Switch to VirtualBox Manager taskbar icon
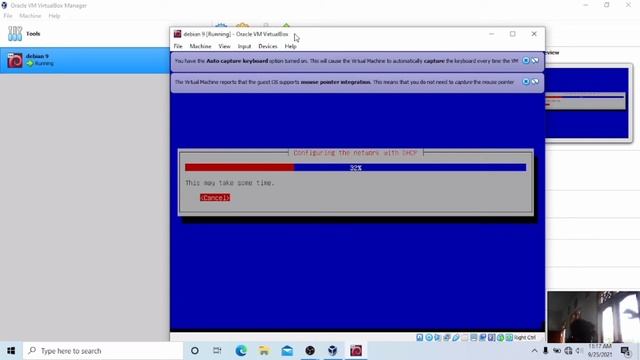Image resolution: width=640 pixels, height=360 pixels. tap(333, 351)
